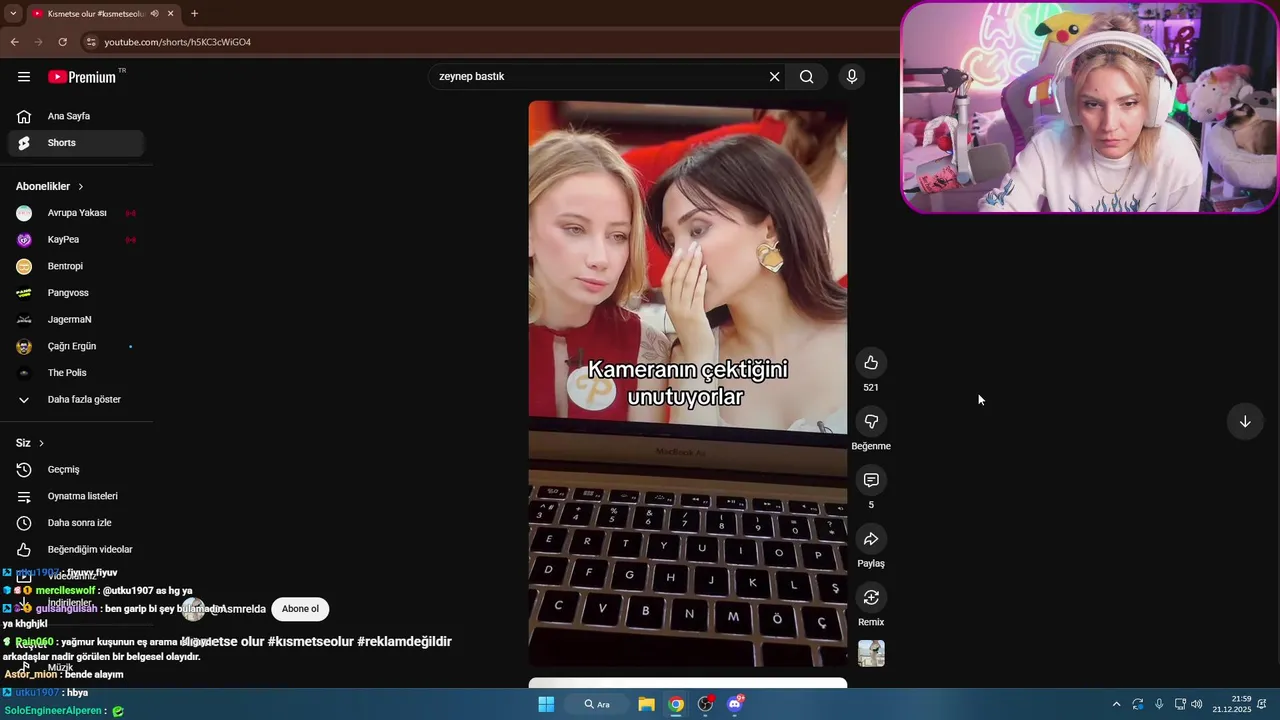This screenshot has height=720, width=1280.
Task: Share the short via Paylaş icon
Action: [x=871, y=540]
